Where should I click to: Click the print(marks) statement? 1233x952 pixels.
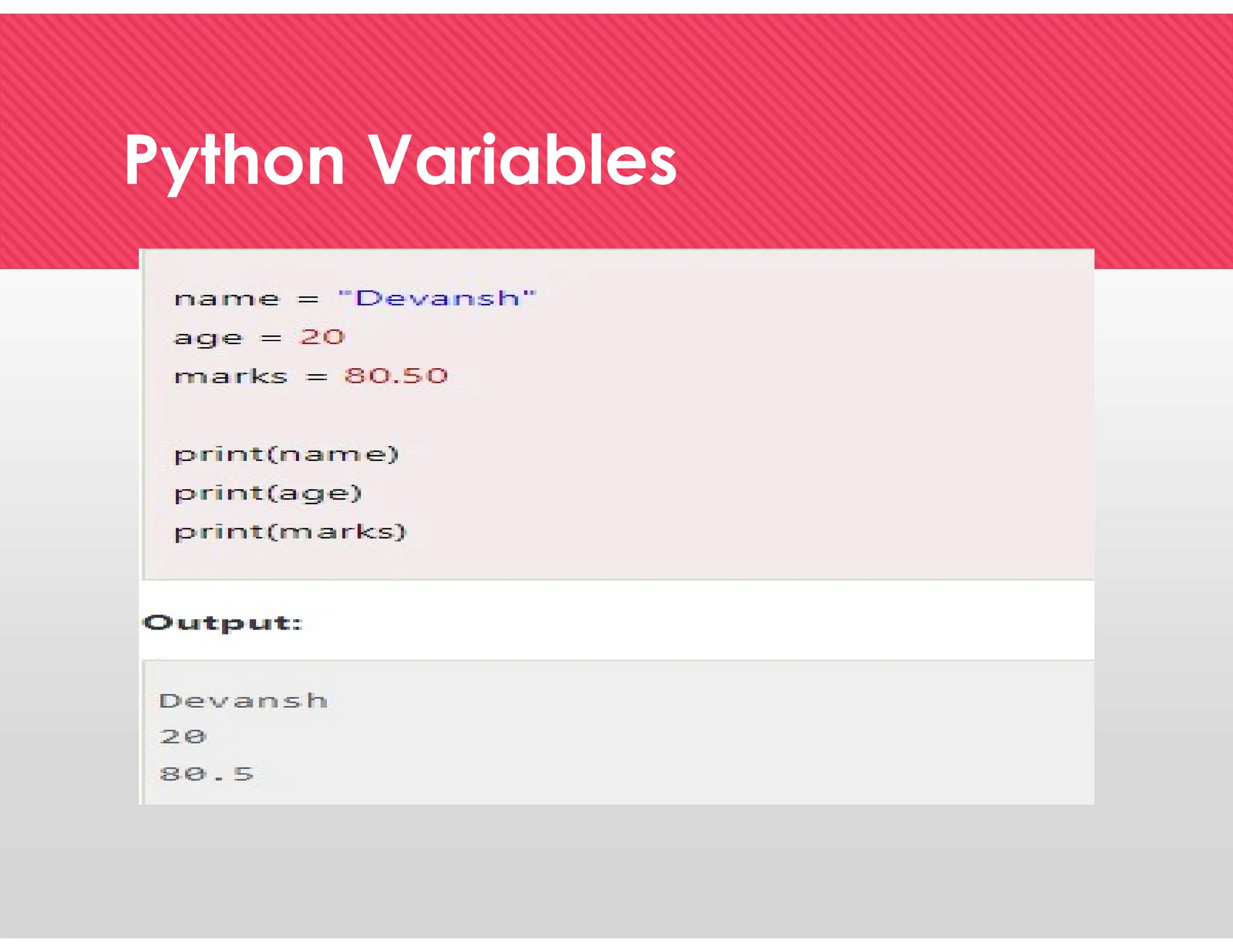(x=291, y=532)
